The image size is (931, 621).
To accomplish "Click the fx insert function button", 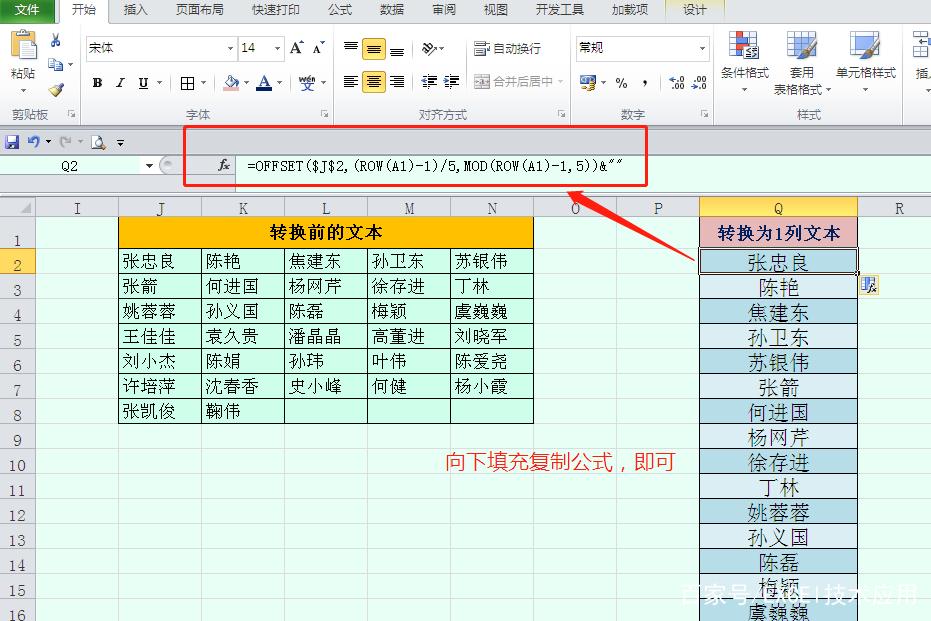I will point(224,165).
